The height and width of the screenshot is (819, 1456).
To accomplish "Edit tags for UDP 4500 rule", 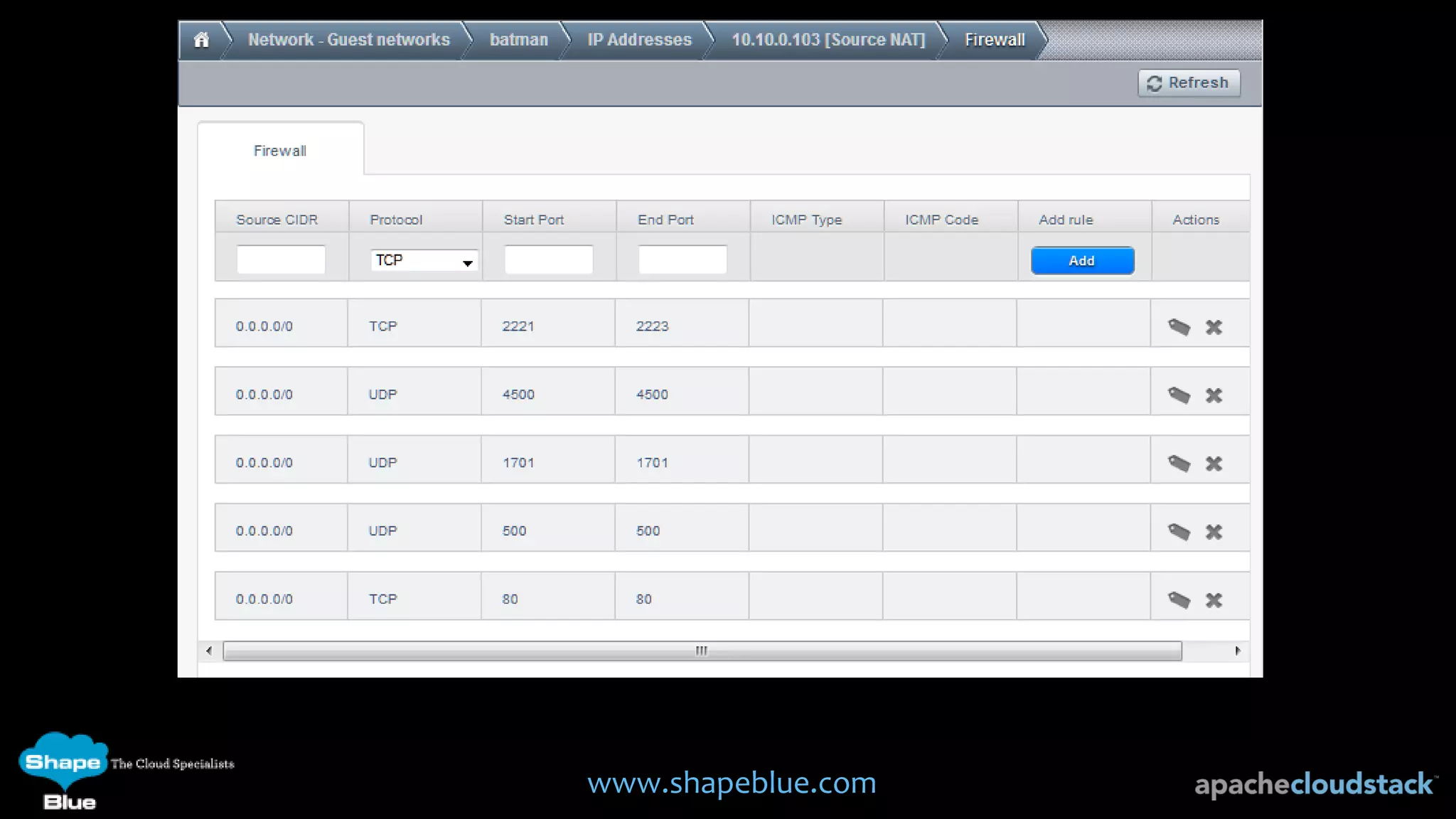I will pos(1179,395).
